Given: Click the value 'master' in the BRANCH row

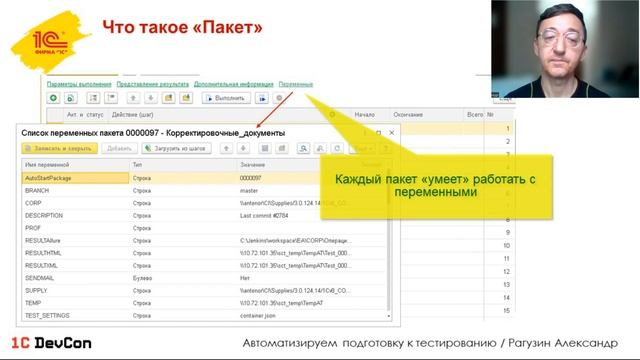Looking at the screenshot, I should pyautogui.click(x=249, y=191).
